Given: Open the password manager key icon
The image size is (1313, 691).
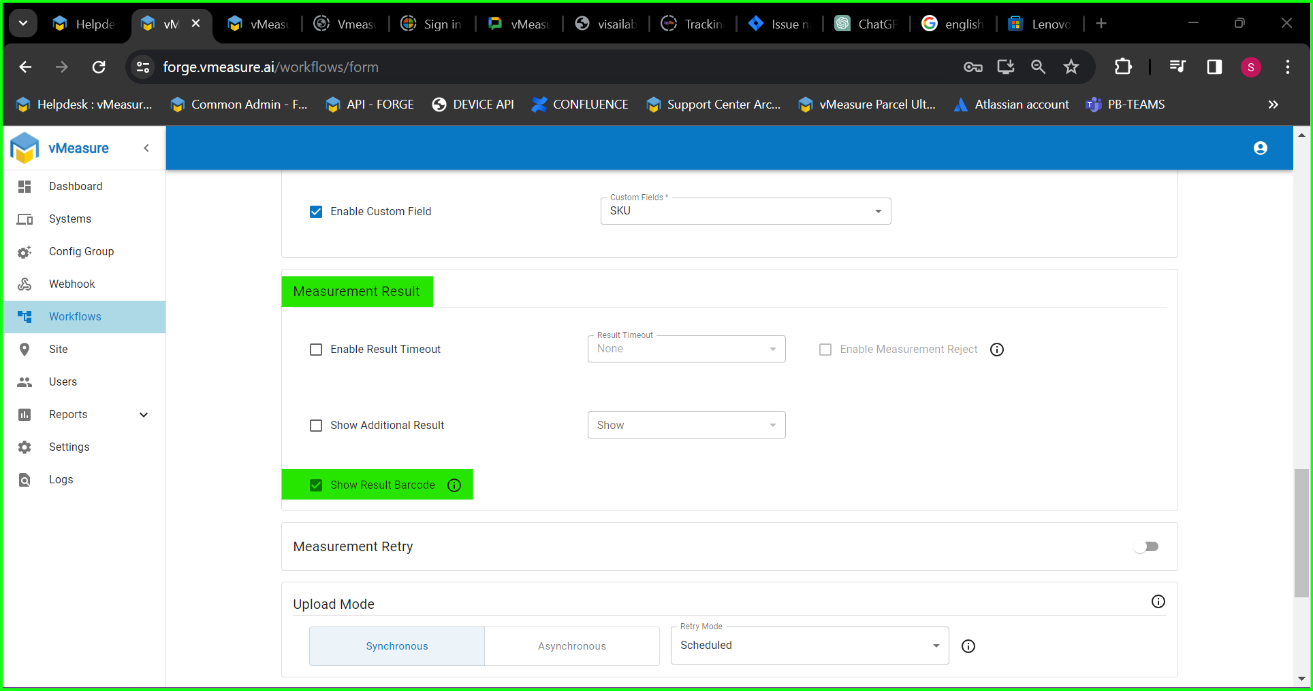Looking at the screenshot, I should (x=973, y=67).
